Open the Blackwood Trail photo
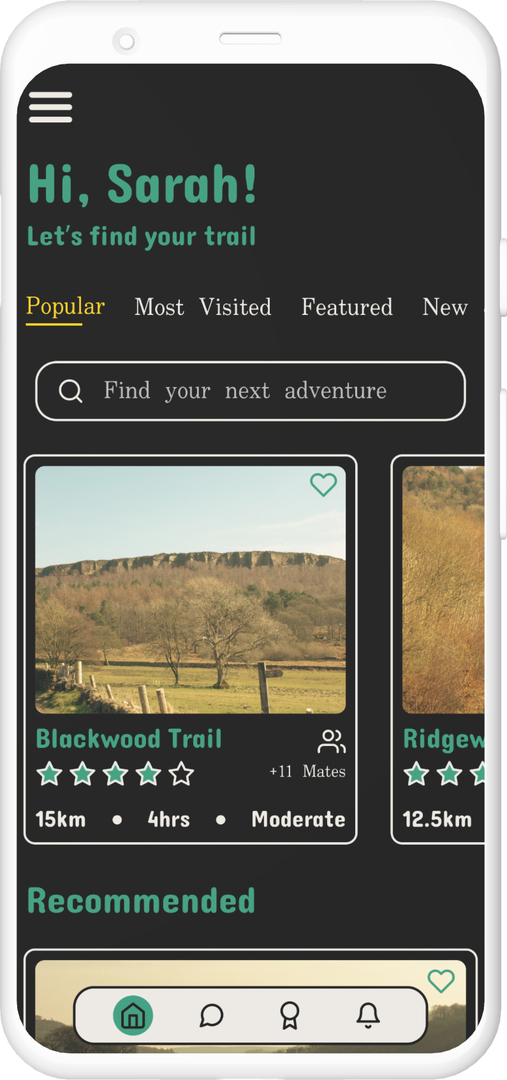507x1080 pixels. click(190, 590)
